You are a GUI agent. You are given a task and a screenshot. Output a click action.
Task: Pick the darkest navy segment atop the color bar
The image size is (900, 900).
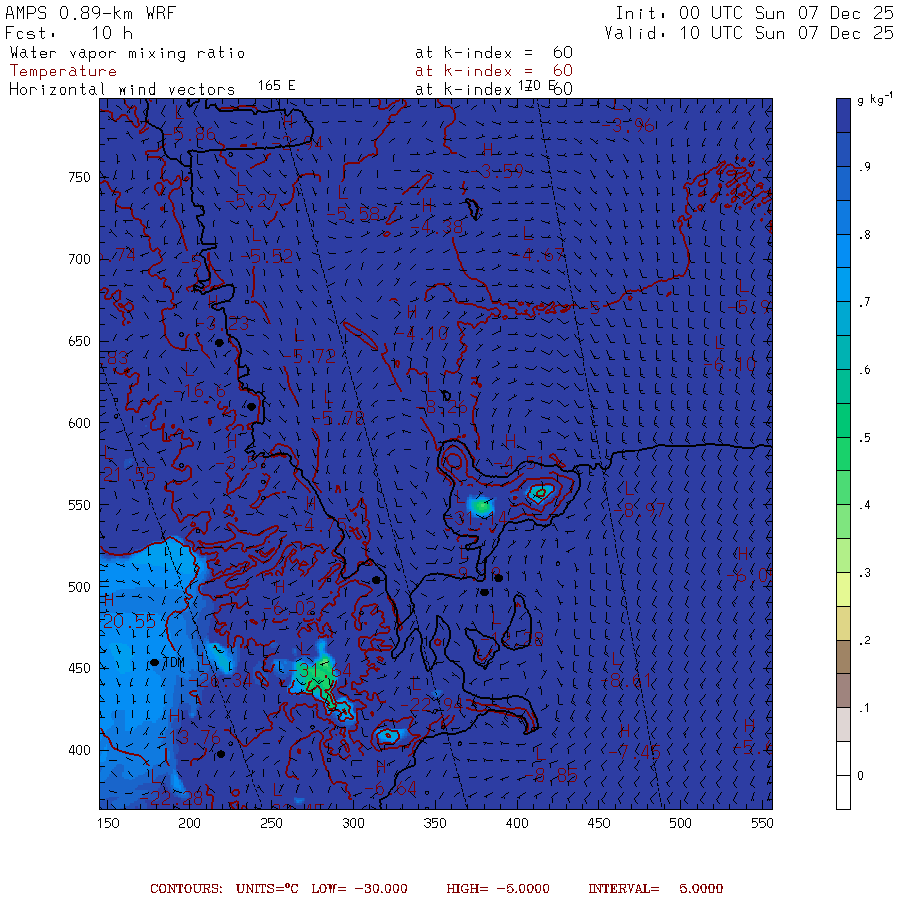pos(843,115)
